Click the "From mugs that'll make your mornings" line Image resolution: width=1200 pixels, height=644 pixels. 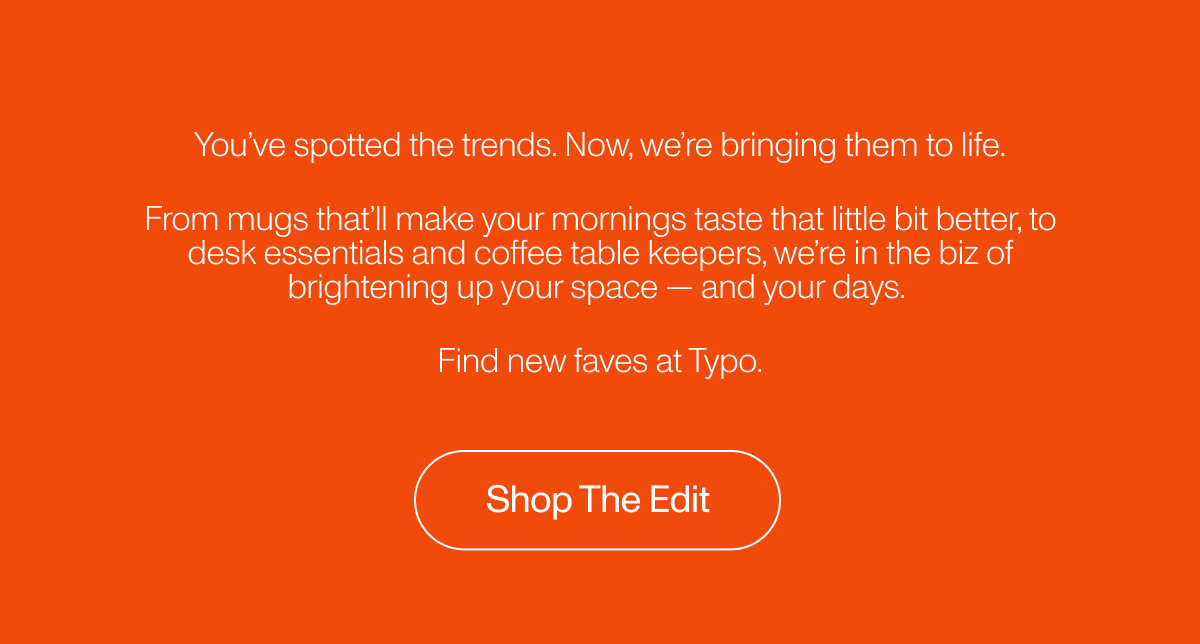point(600,218)
